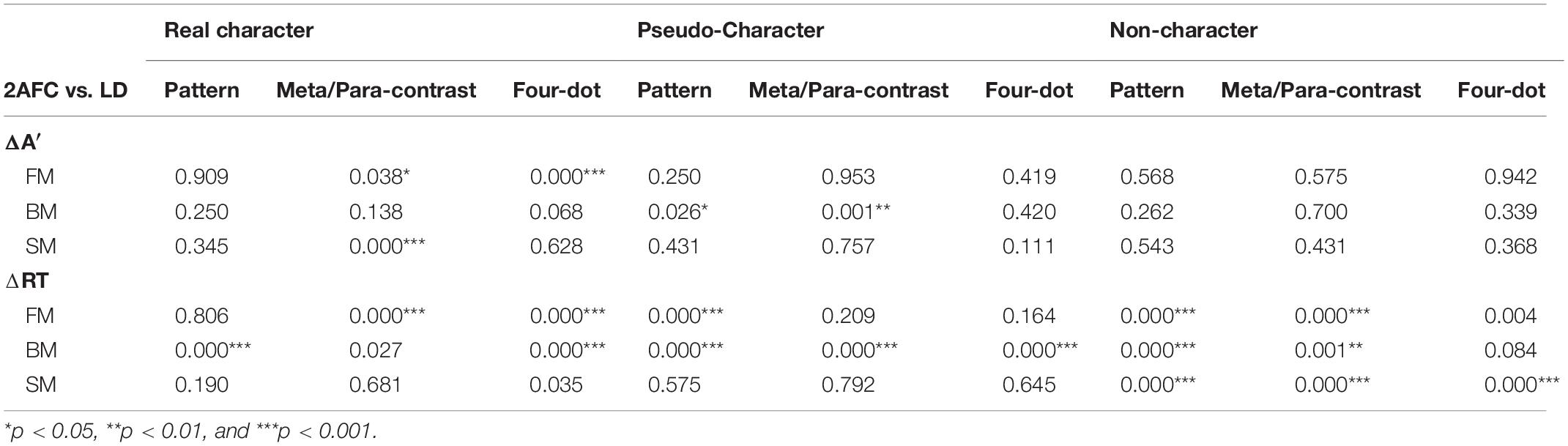Click the 0.001** value in ΔA′ BM row
1568x446 pixels.
click(x=856, y=212)
